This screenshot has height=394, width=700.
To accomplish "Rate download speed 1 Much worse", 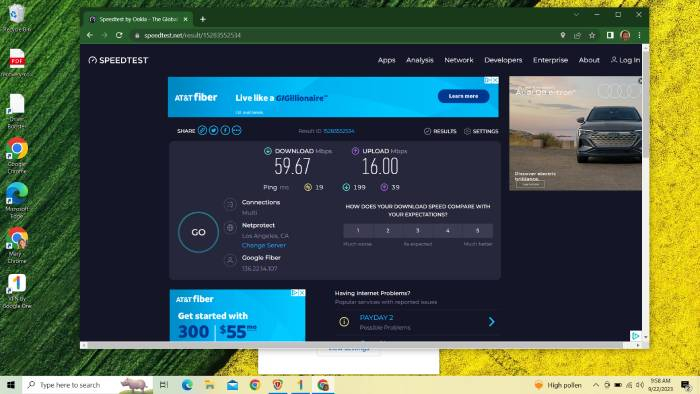I will (358, 231).
